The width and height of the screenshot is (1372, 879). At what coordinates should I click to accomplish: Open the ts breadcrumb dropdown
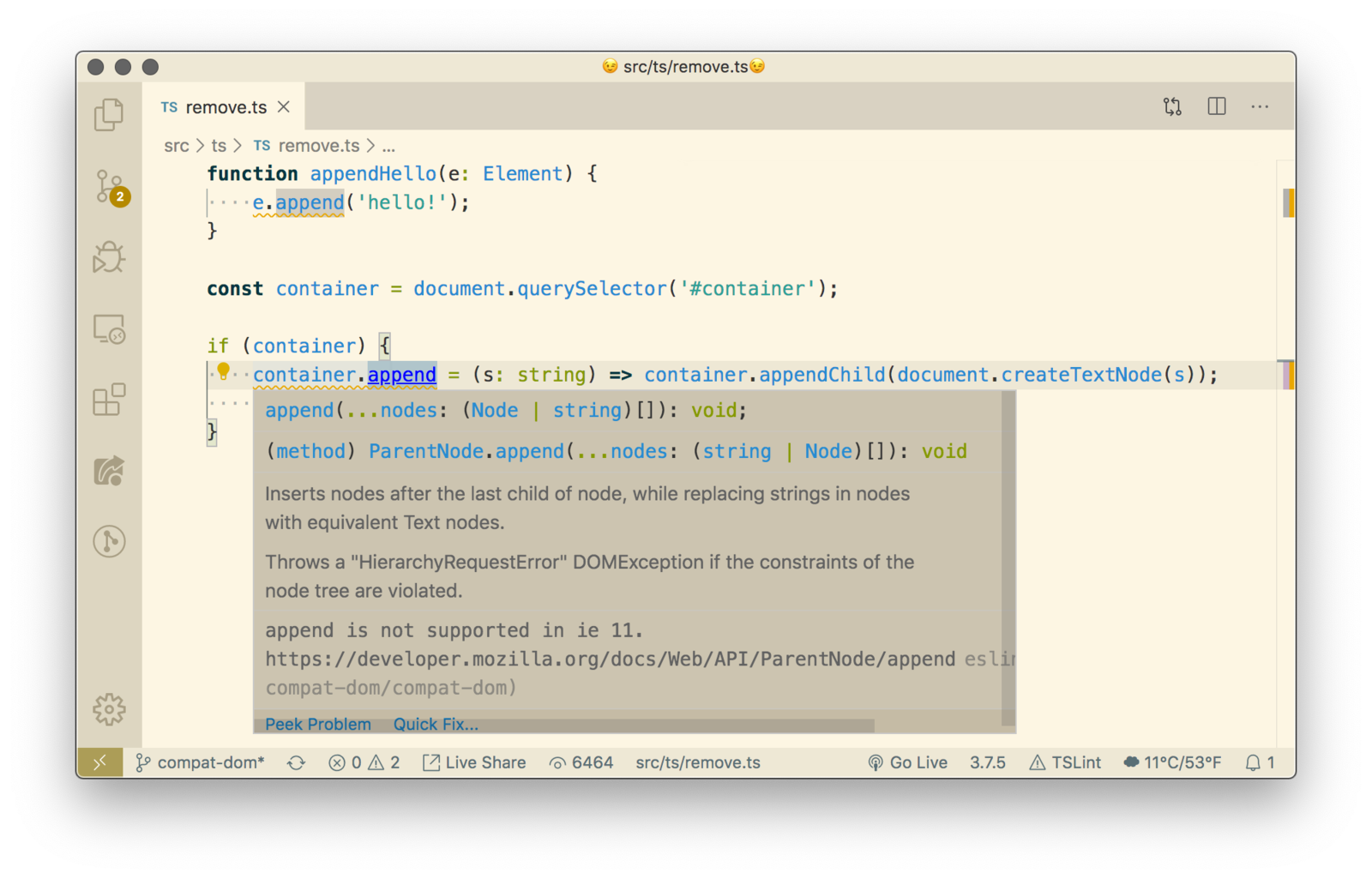(219, 146)
